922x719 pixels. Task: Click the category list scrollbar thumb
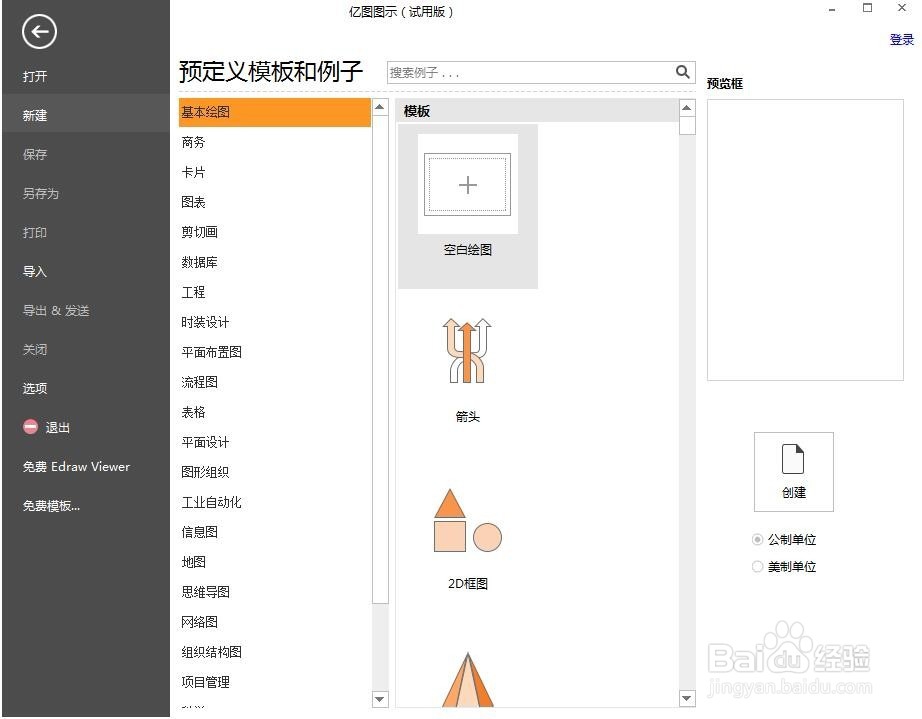click(380, 359)
